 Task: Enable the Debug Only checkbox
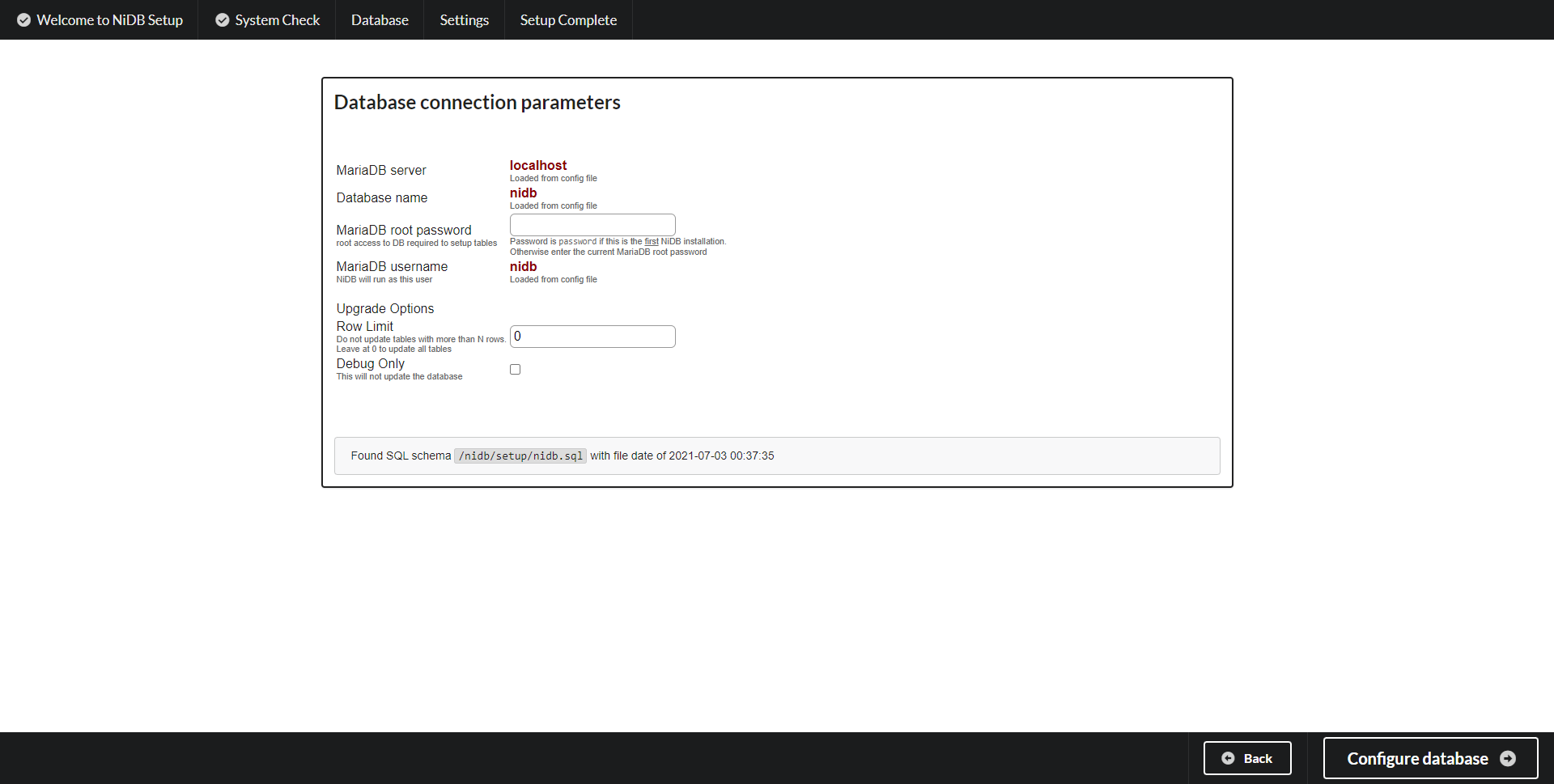tap(515, 369)
